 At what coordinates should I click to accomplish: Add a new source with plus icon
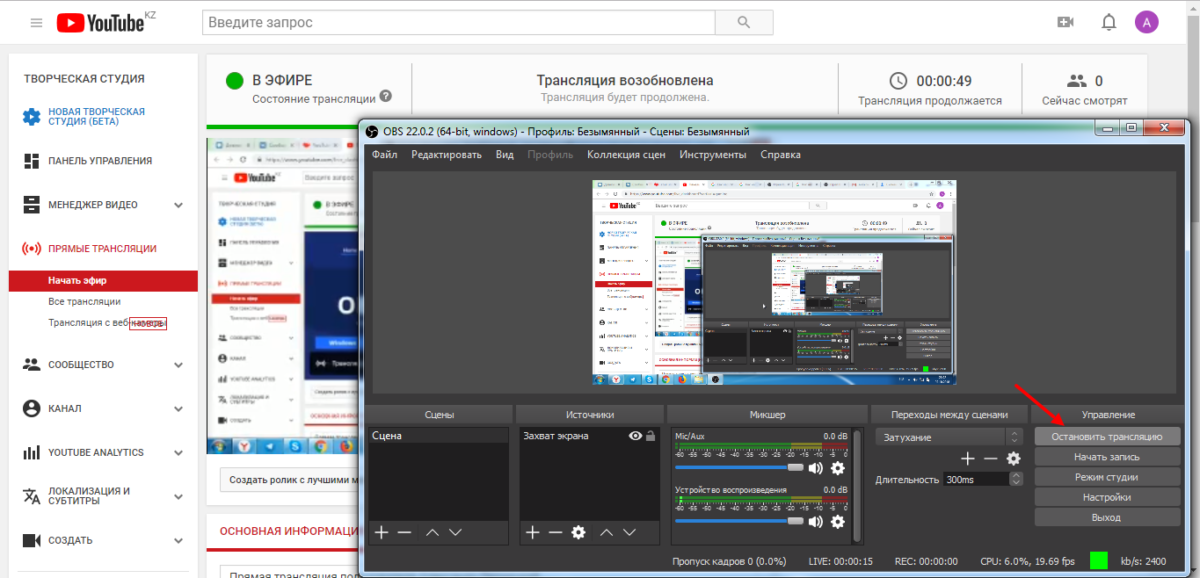pyautogui.click(x=533, y=533)
